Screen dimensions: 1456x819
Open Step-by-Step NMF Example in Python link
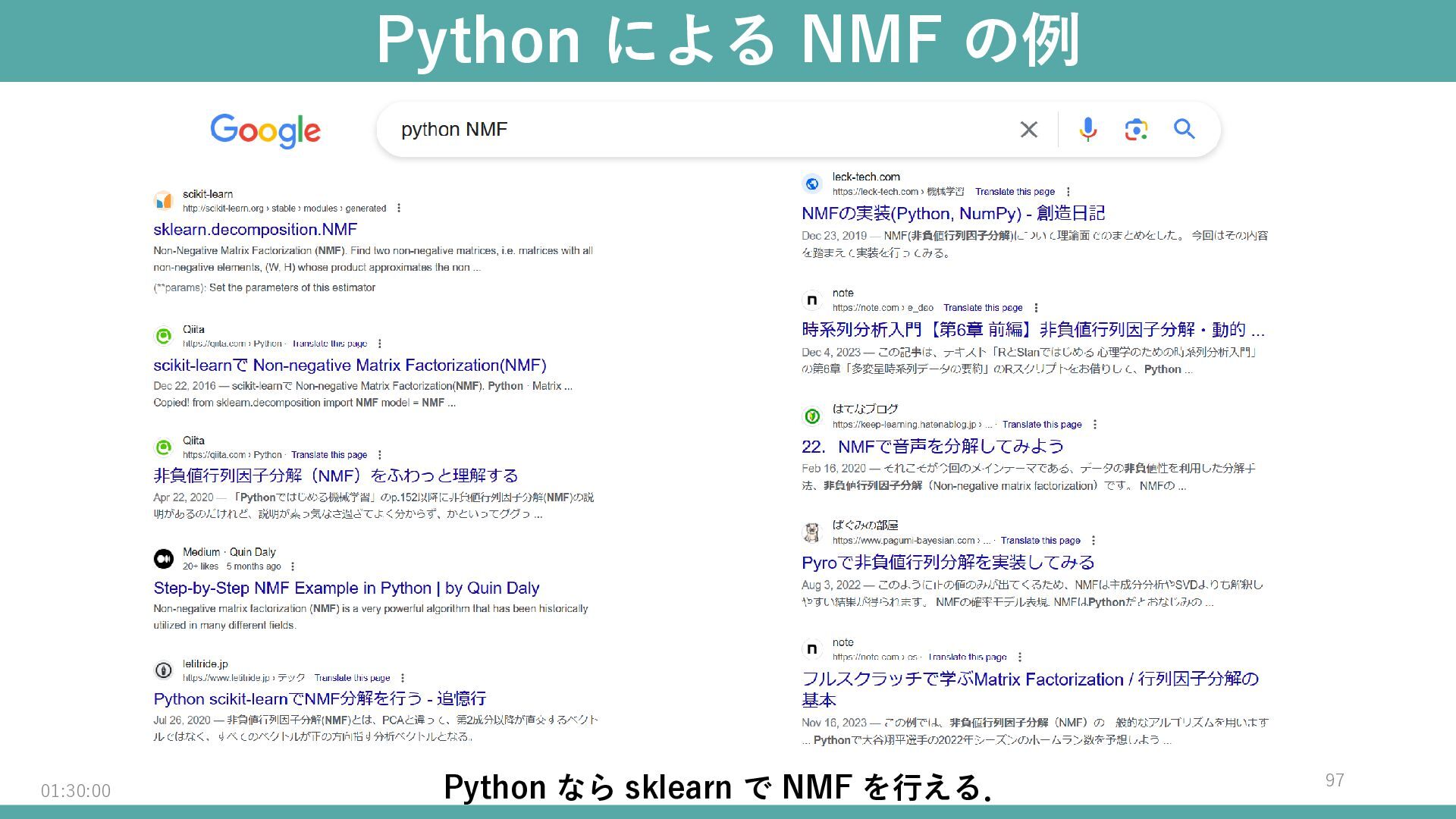(x=346, y=588)
